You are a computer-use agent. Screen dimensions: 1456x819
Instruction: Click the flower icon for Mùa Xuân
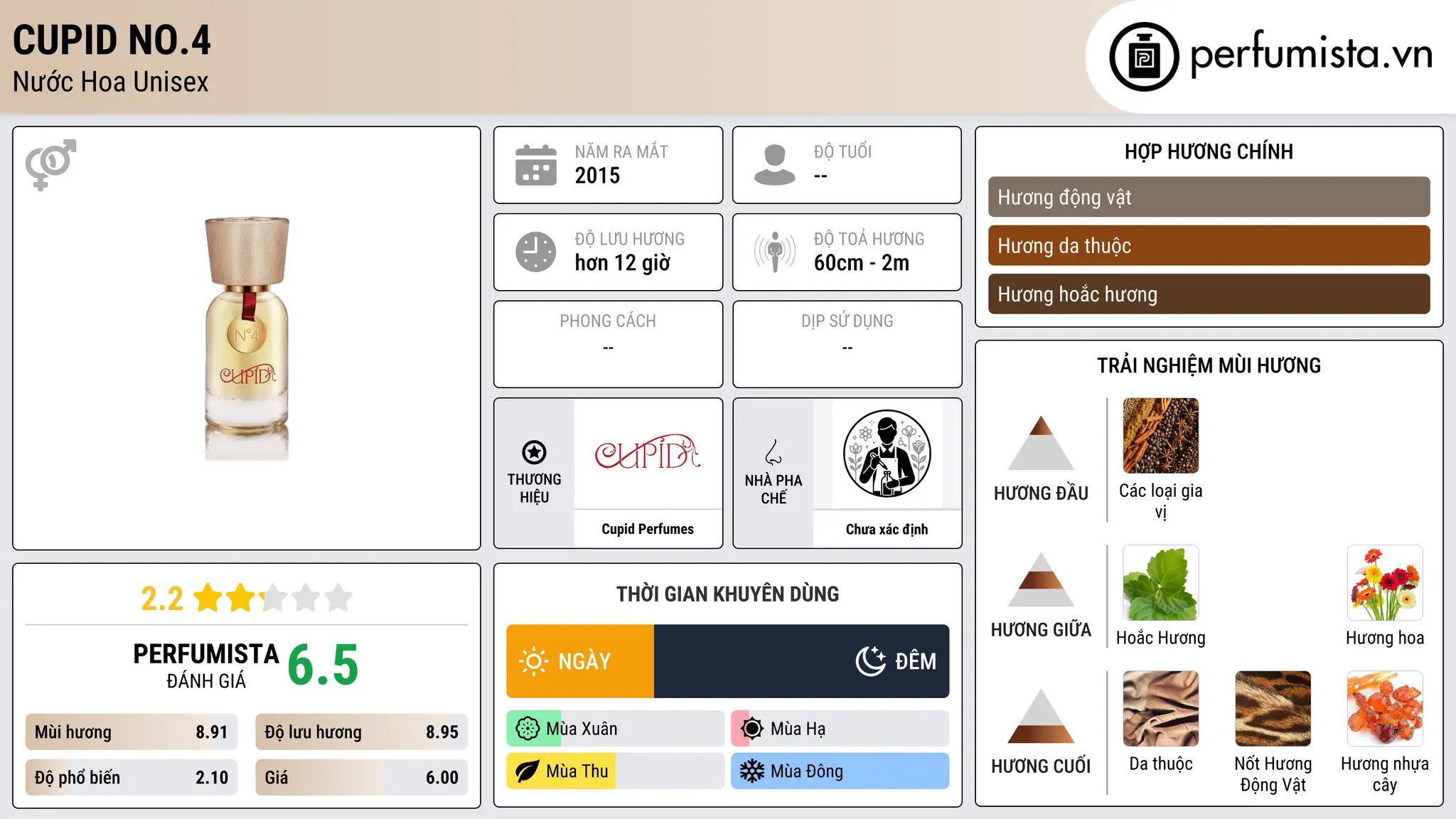pos(528,729)
